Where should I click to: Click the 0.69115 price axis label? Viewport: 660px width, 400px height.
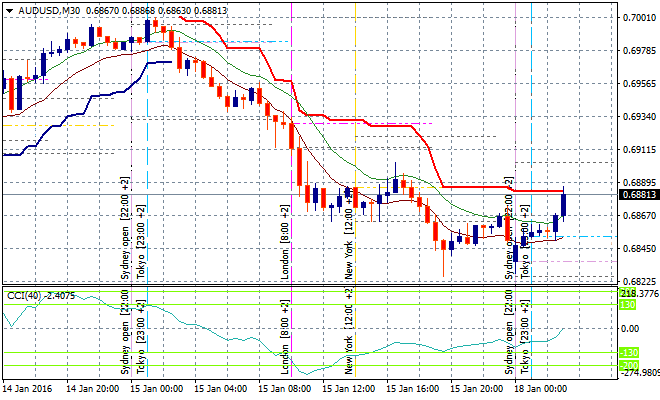click(639, 149)
